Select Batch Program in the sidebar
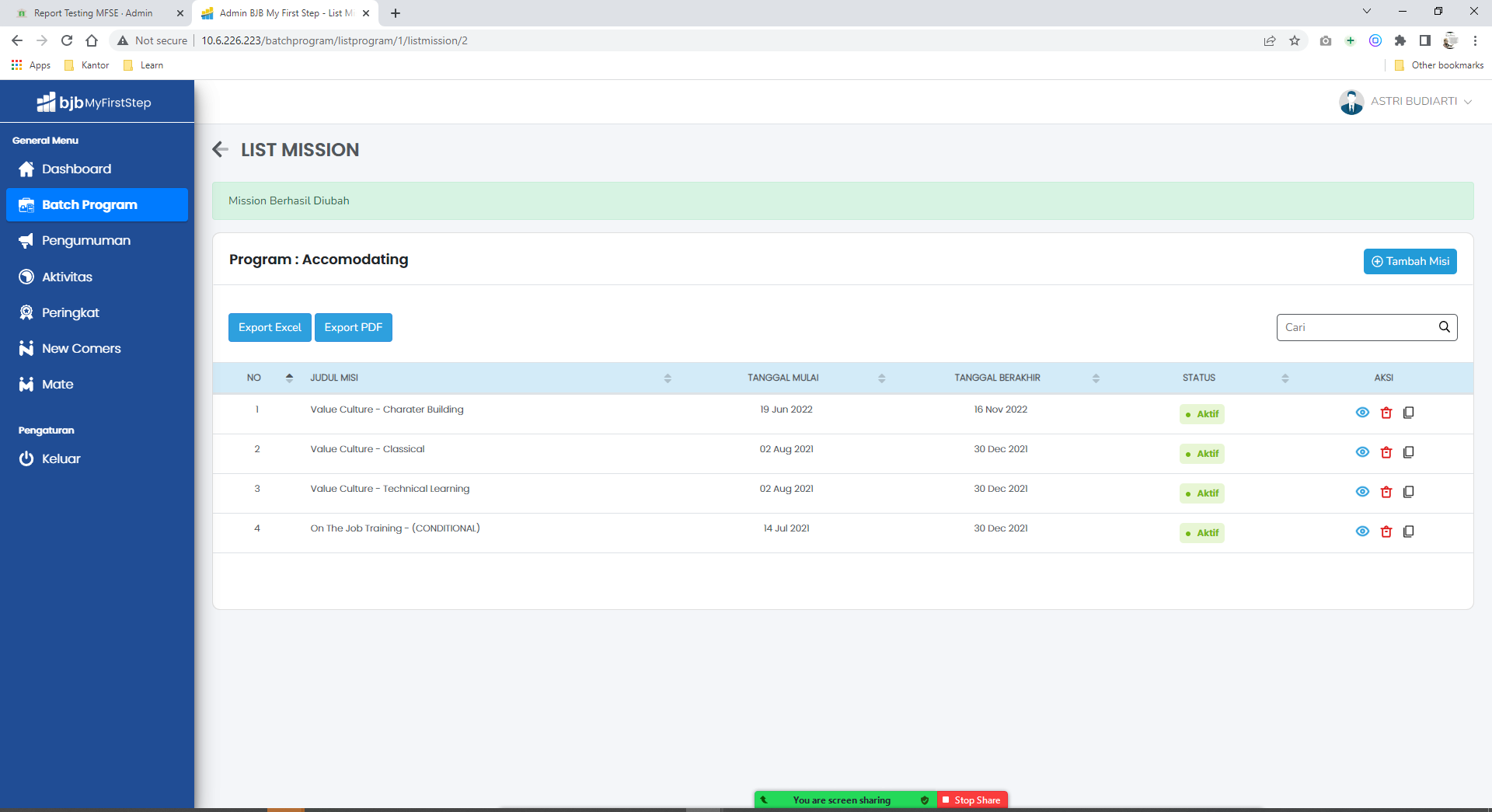Image resolution: width=1492 pixels, height=812 pixels. coord(97,204)
